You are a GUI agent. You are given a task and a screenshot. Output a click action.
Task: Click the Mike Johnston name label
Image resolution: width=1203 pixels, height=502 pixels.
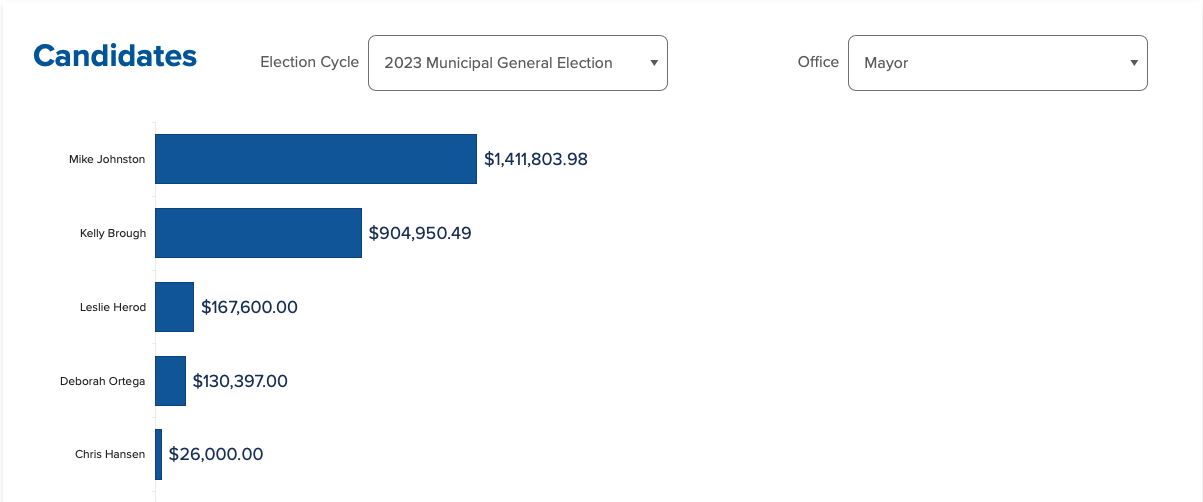coord(107,159)
